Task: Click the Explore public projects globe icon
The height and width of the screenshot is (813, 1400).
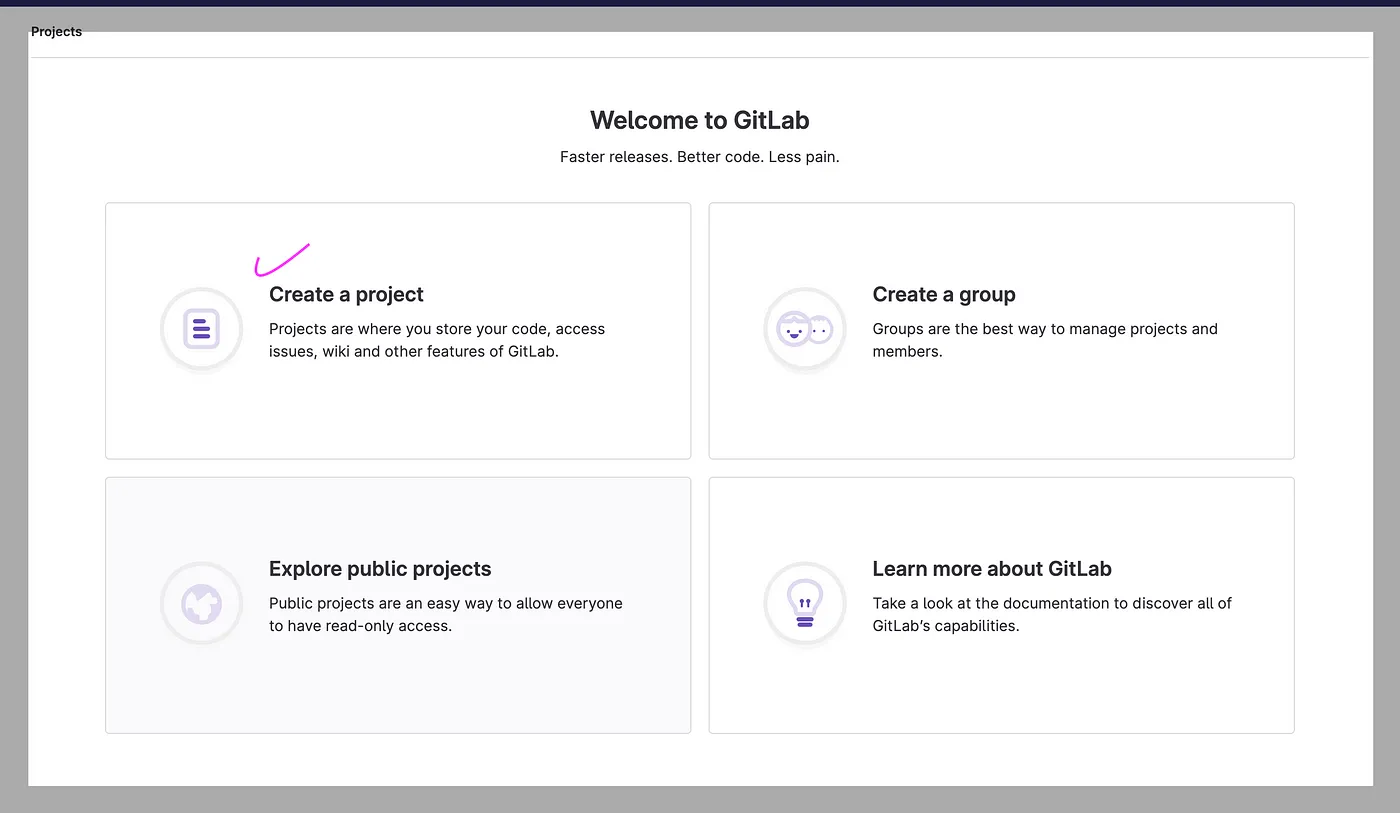Action: click(202, 603)
